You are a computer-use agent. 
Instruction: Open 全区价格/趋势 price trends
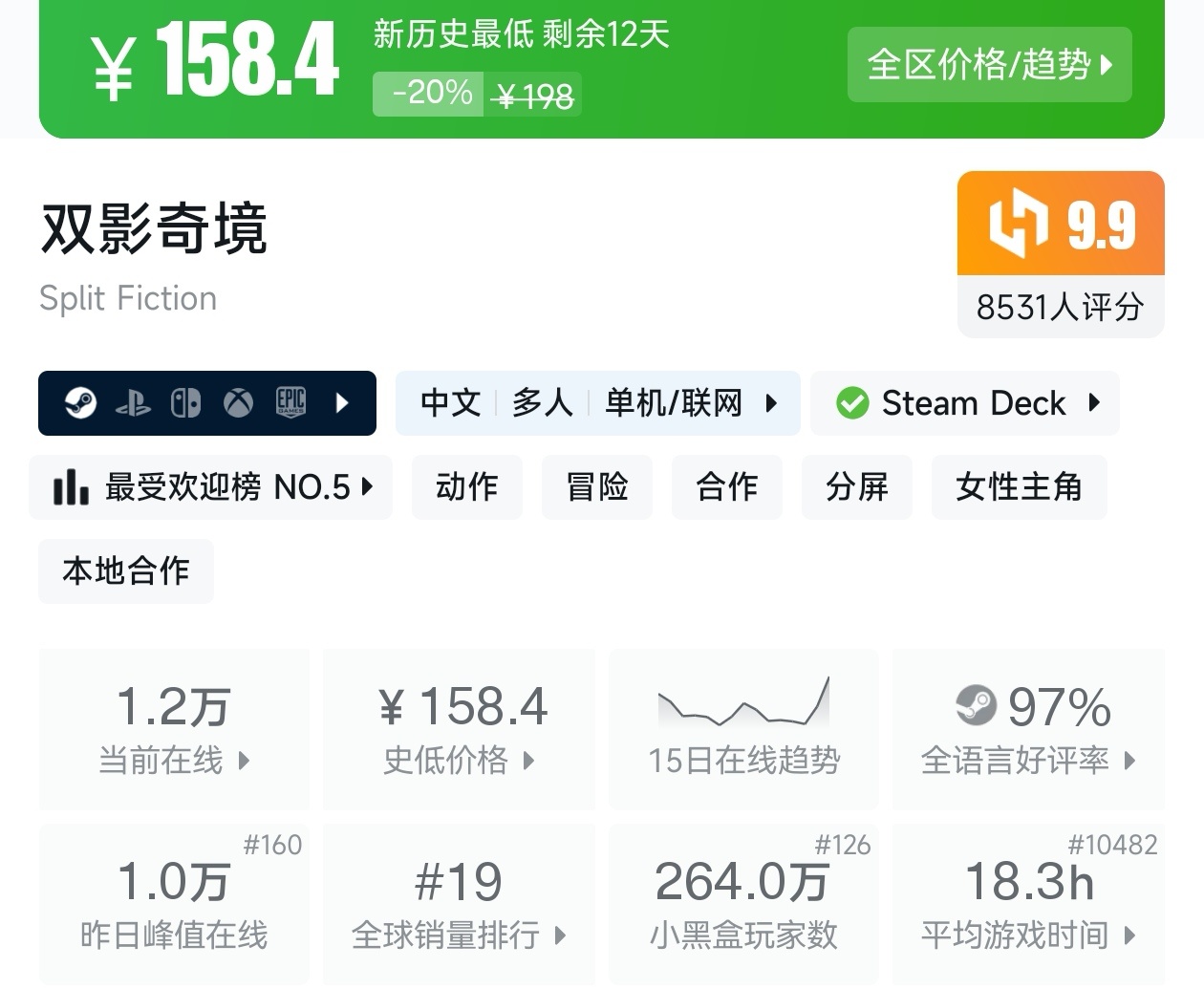(x=989, y=65)
